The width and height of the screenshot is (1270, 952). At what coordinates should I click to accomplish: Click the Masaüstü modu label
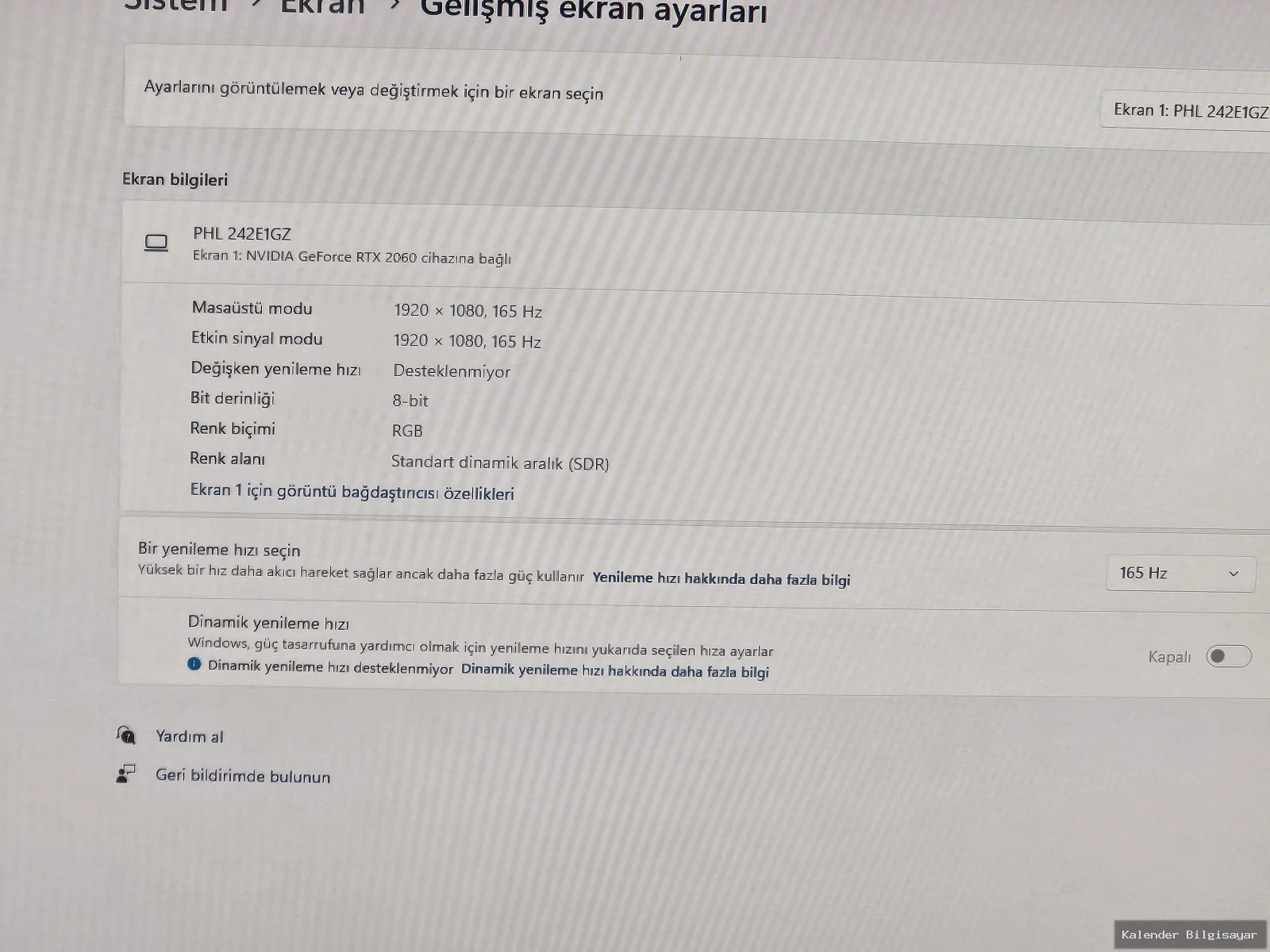pos(252,308)
